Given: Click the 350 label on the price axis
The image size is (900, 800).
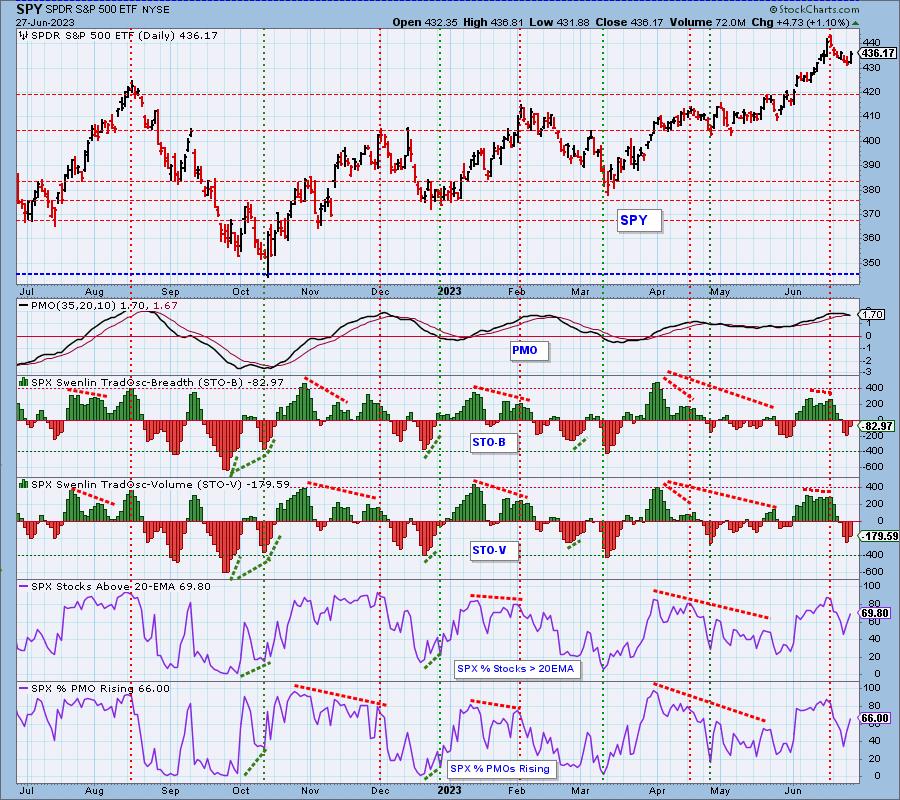Looking at the screenshot, I should 871,263.
